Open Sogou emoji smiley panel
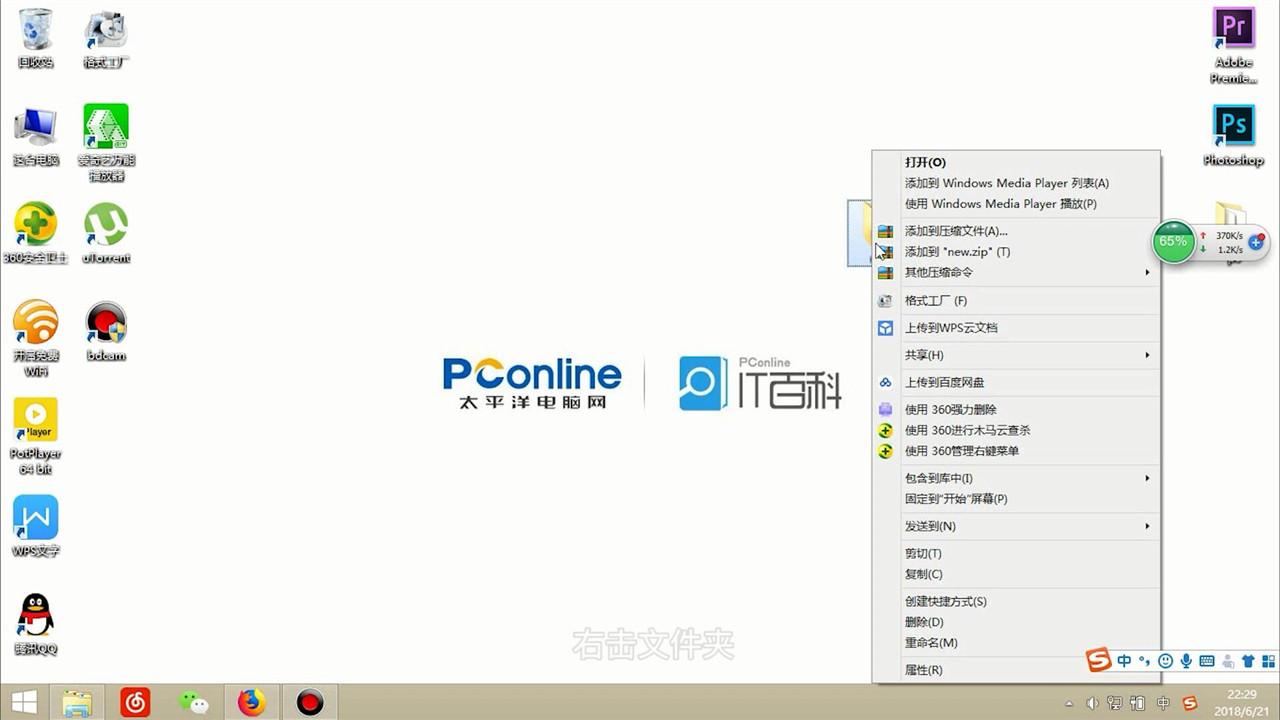 pyautogui.click(x=1165, y=661)
